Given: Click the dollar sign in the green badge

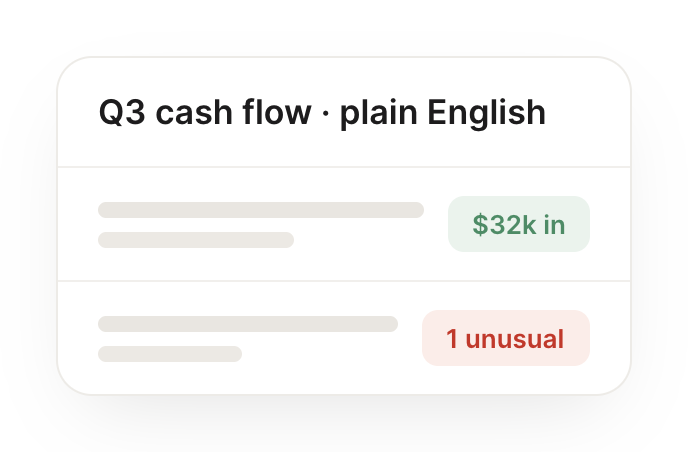Looking at the screenshot, I should (x=480, y=224).
